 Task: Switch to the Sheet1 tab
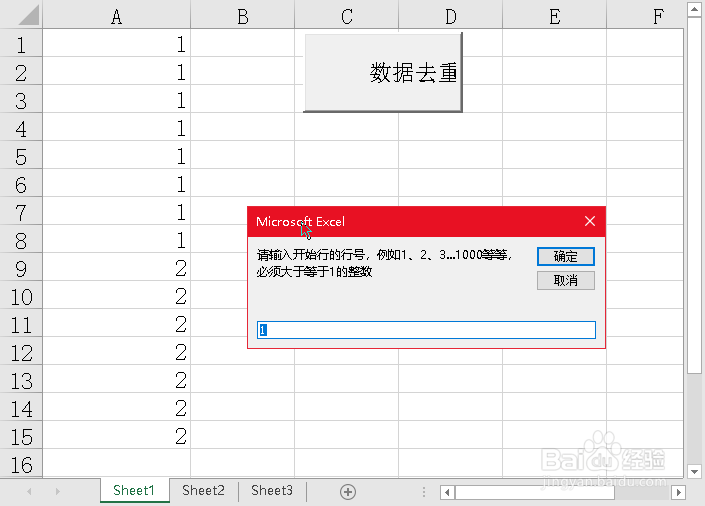tap(134, 490)
